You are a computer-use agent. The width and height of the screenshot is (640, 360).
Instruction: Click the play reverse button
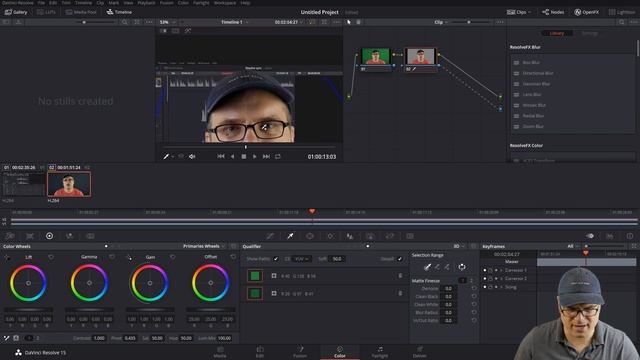click(232, 157)
